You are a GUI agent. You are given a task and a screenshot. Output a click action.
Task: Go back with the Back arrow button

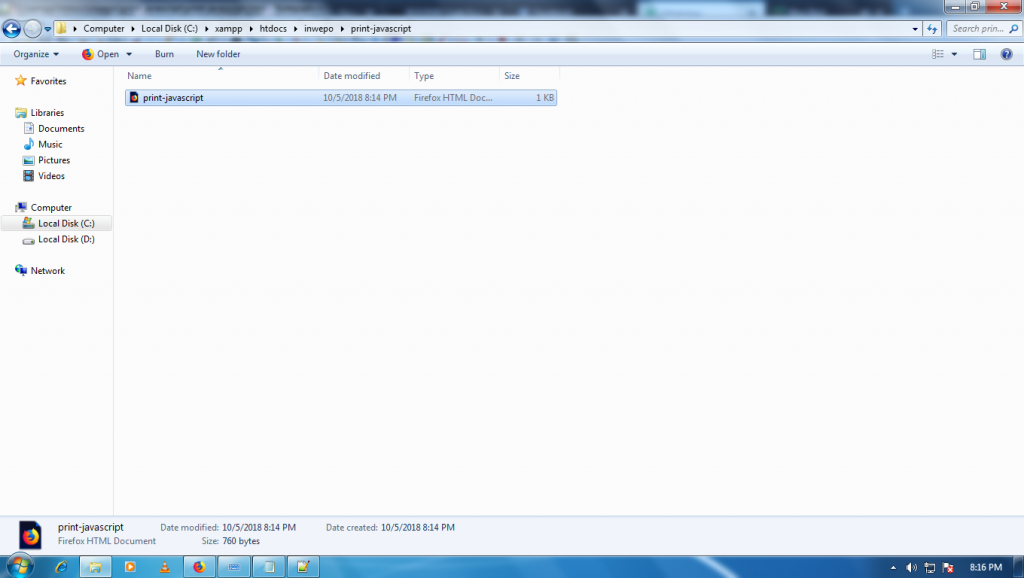[x=11, y=29]
